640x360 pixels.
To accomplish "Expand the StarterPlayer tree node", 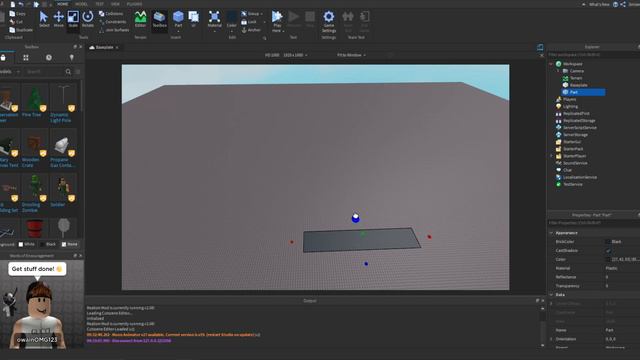I will pos(551,156).
